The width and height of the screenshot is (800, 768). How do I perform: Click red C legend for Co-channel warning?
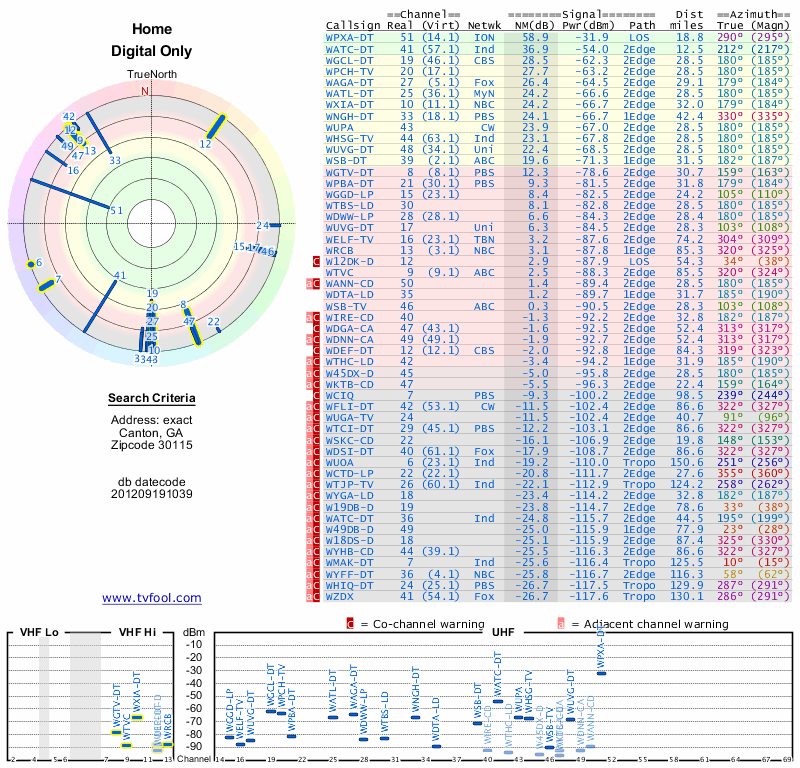click(350, 624)
